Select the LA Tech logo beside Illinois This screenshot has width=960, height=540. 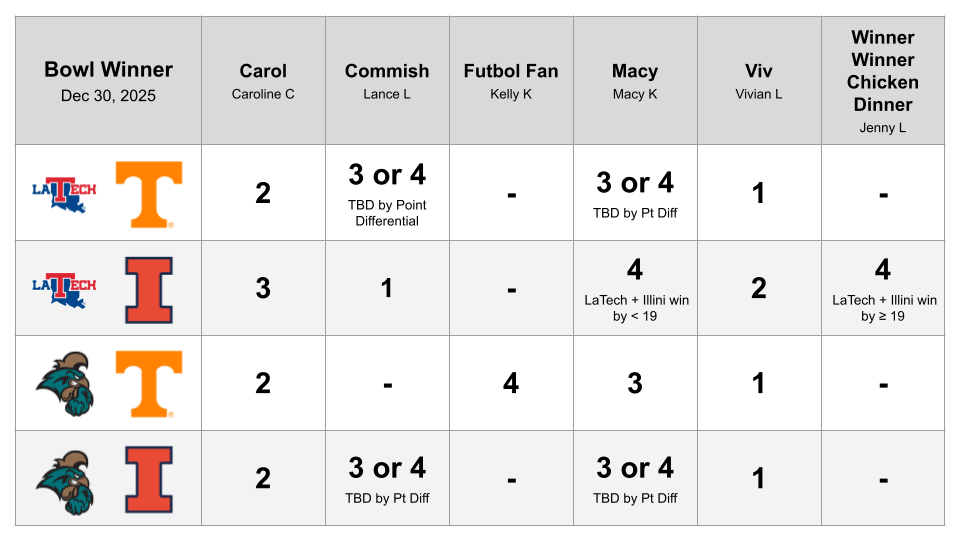click(64, 287)
